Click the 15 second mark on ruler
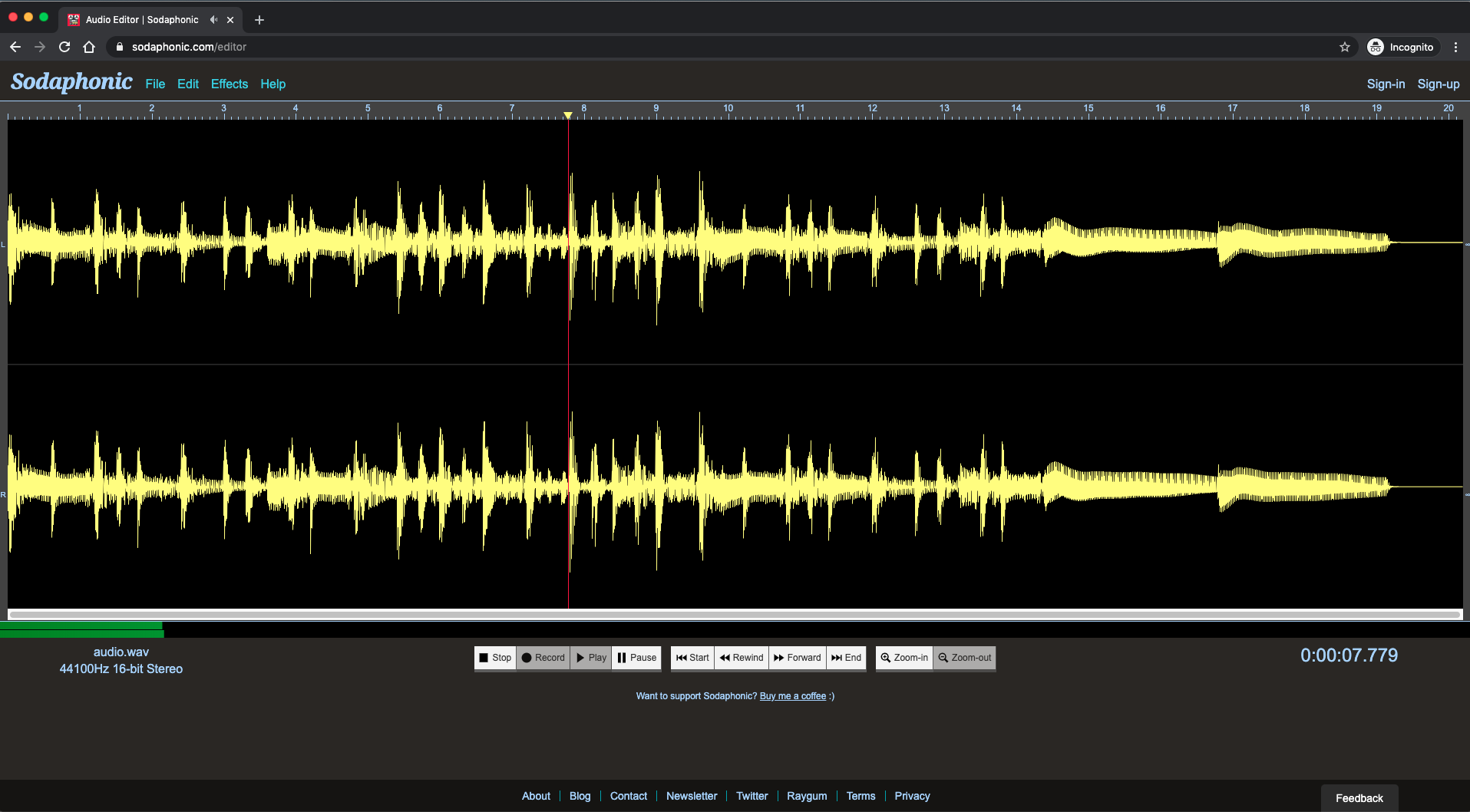The height and width of the screenshot is (812, 1470). click(x=1088, y=109)
